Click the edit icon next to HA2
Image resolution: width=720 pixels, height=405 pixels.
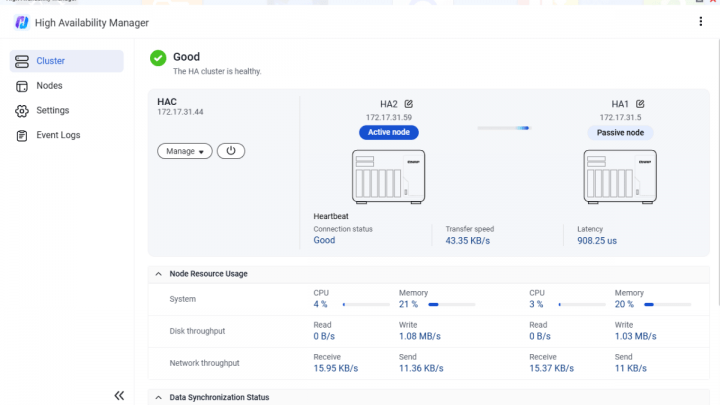[409, 104]
